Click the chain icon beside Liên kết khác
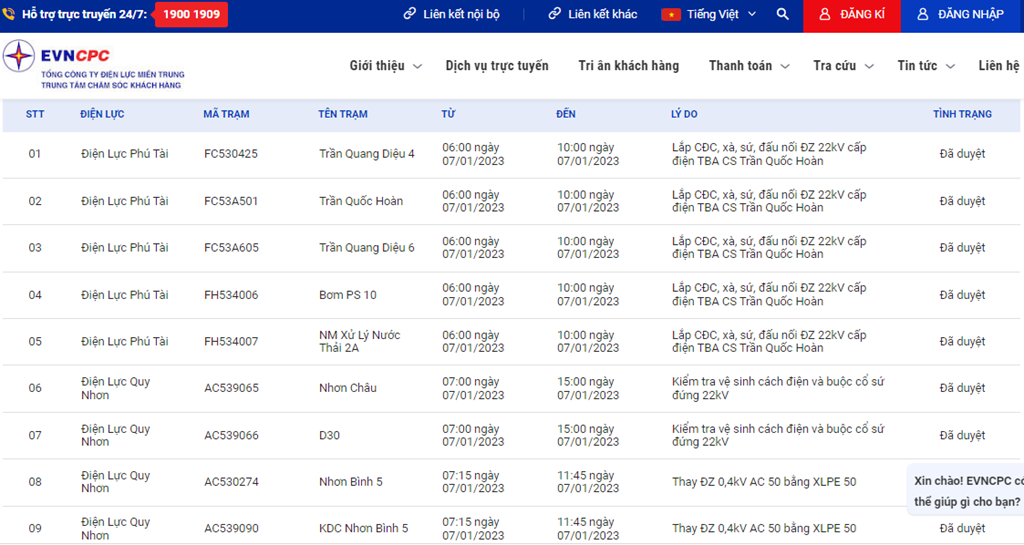Image resolution: width=1024 pixels, height=545 pixels. tap(555, 15)
